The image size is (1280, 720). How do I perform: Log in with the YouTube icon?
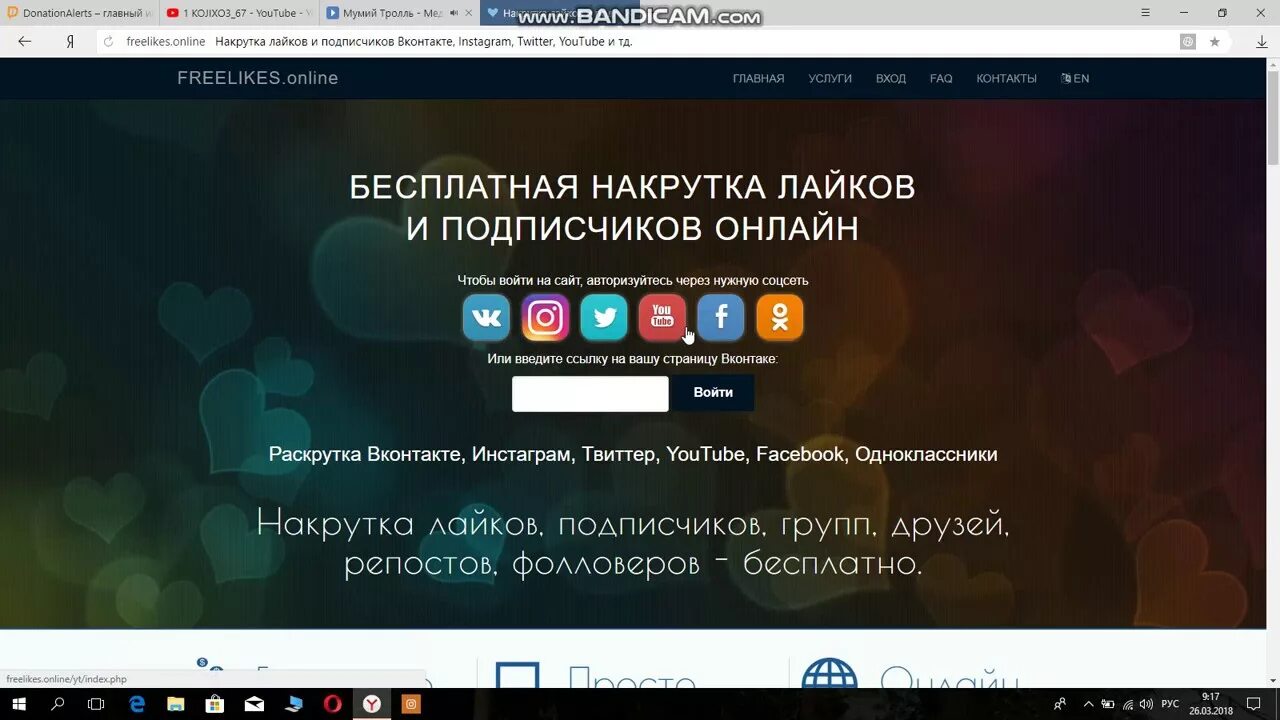(662, 318)
